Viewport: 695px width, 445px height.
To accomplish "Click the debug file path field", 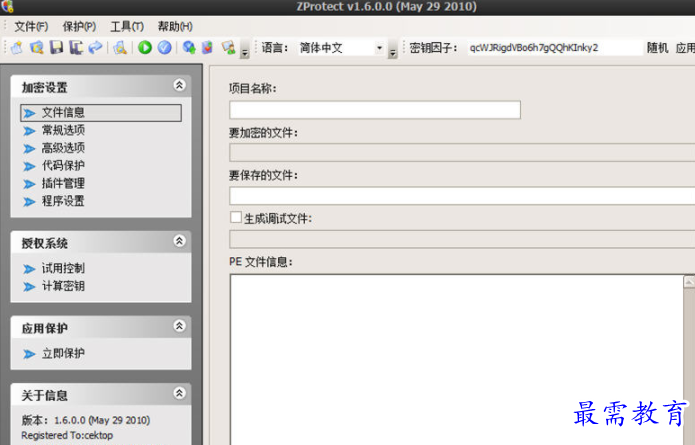I will [x=462, y=239].
